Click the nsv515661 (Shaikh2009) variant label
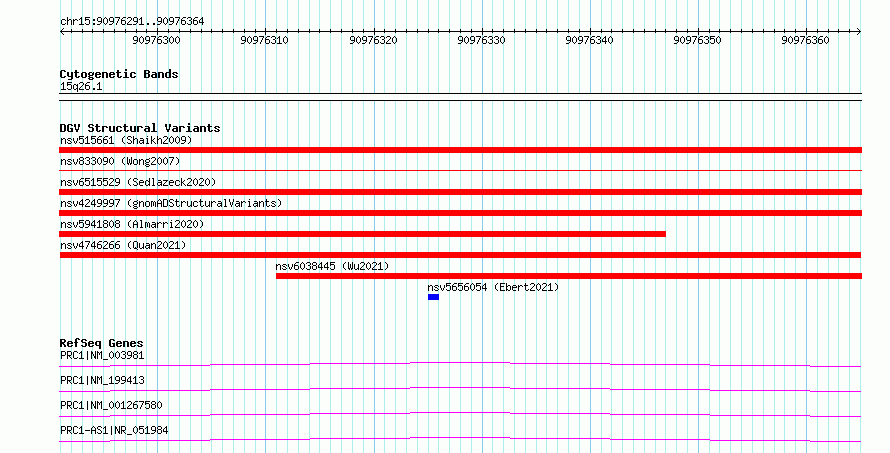Viewport: 890px width, 453px height. pyautogui.click(x=126, y=140)
